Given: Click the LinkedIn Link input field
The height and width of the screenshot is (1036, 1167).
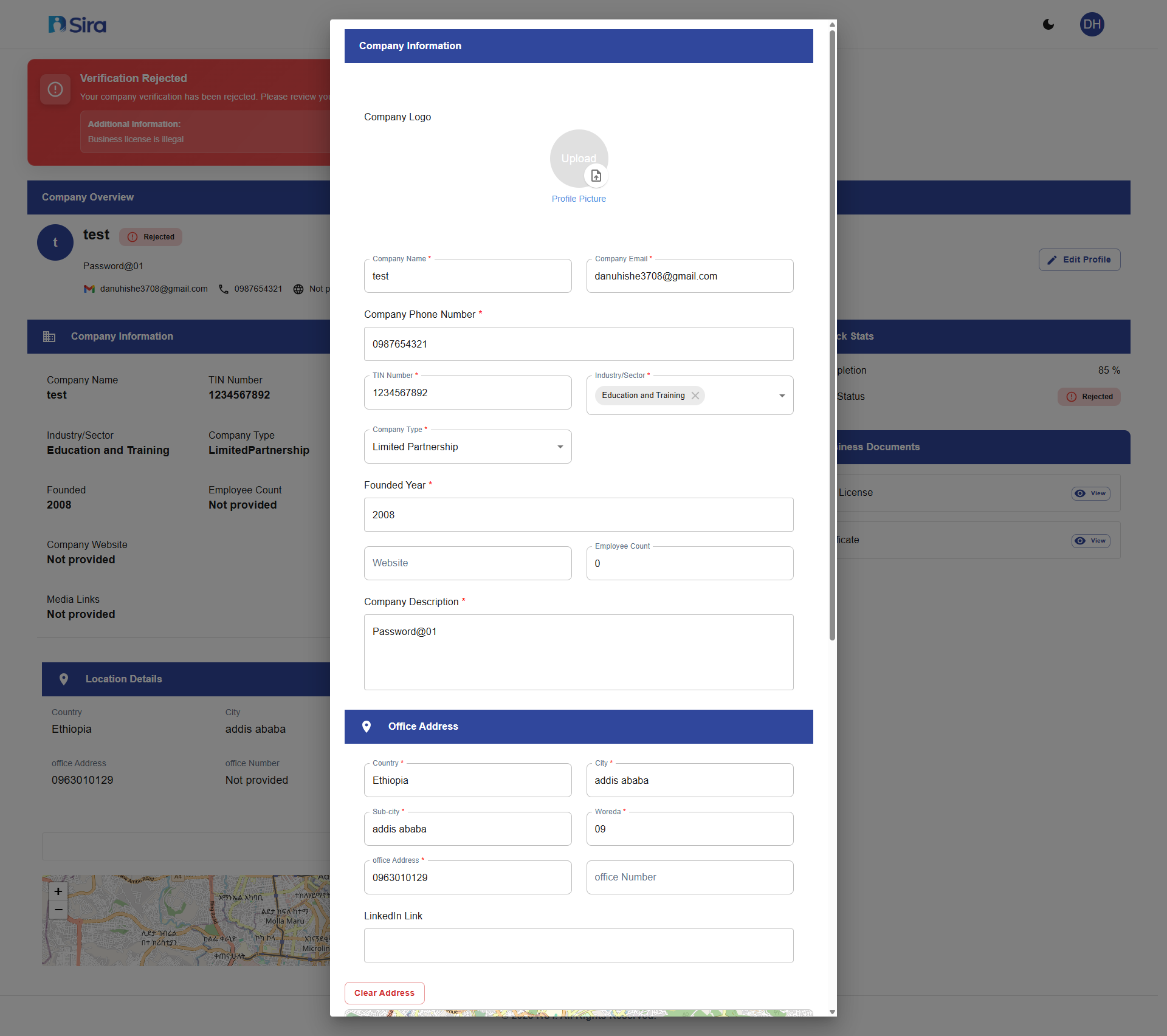Looking at the screenshot, I should [x=578, y=945].
